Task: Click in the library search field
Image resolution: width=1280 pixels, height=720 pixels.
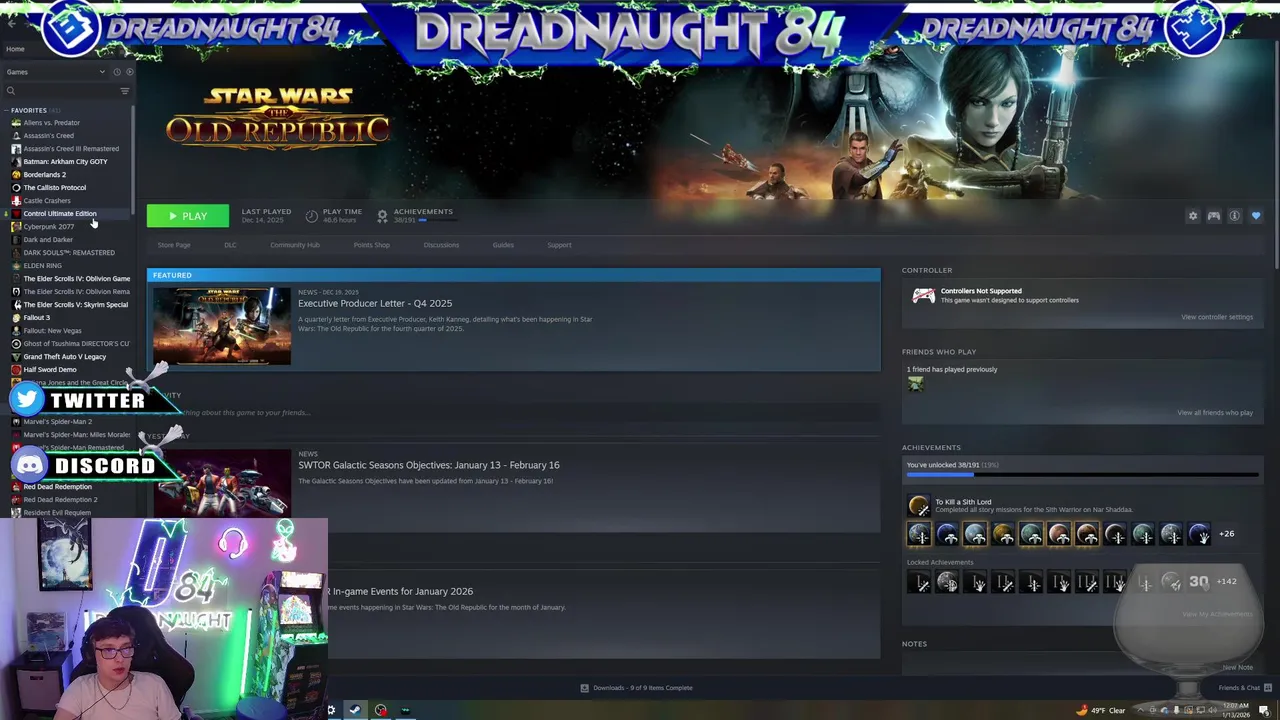Action: pos(66,91)
